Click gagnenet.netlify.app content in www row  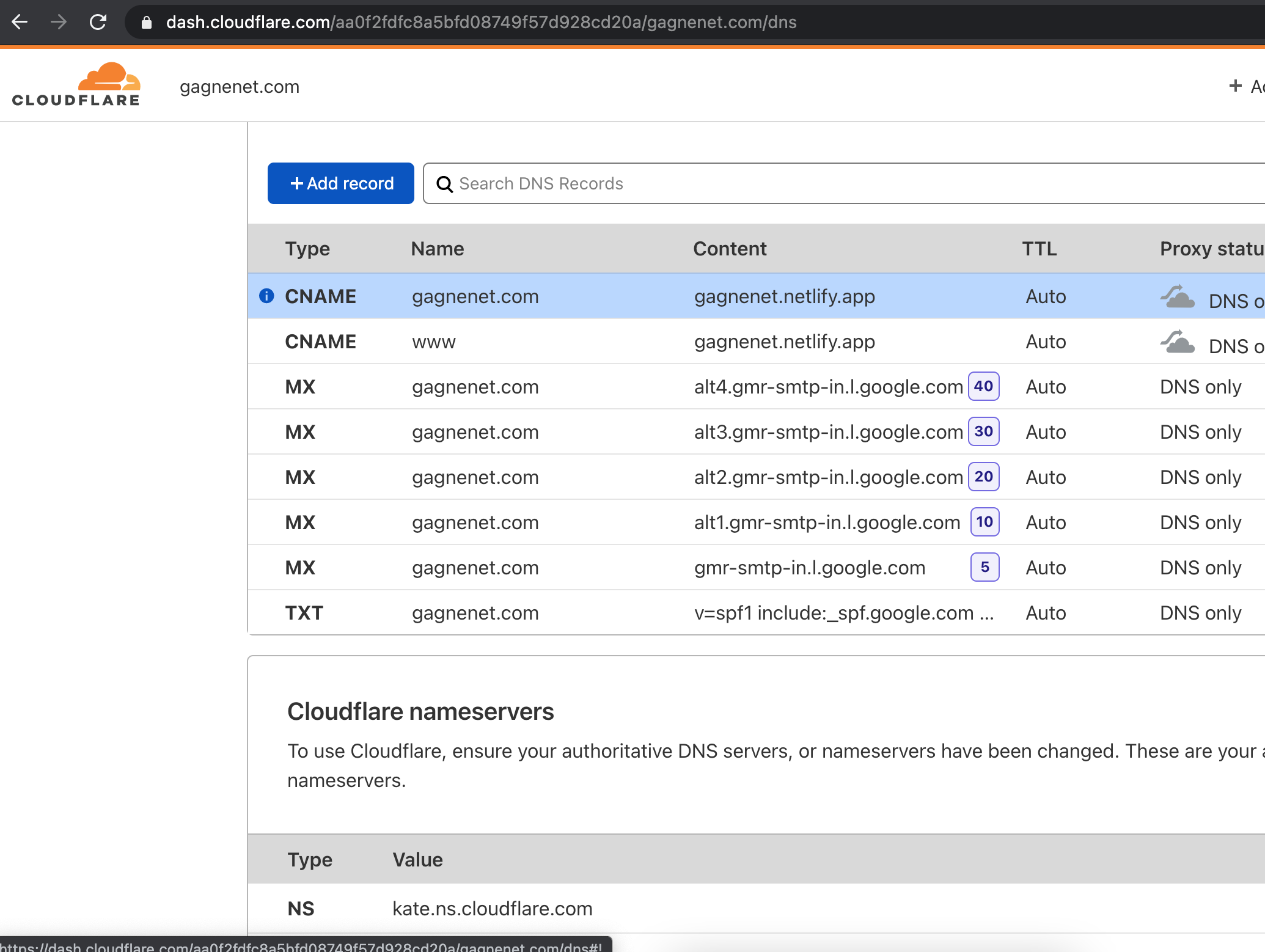click(785, 342)
